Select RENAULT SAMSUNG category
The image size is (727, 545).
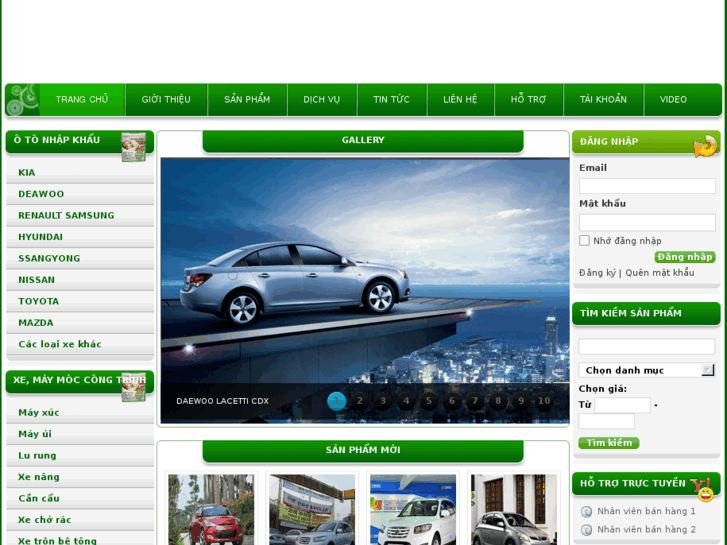[x=66, y=215]
